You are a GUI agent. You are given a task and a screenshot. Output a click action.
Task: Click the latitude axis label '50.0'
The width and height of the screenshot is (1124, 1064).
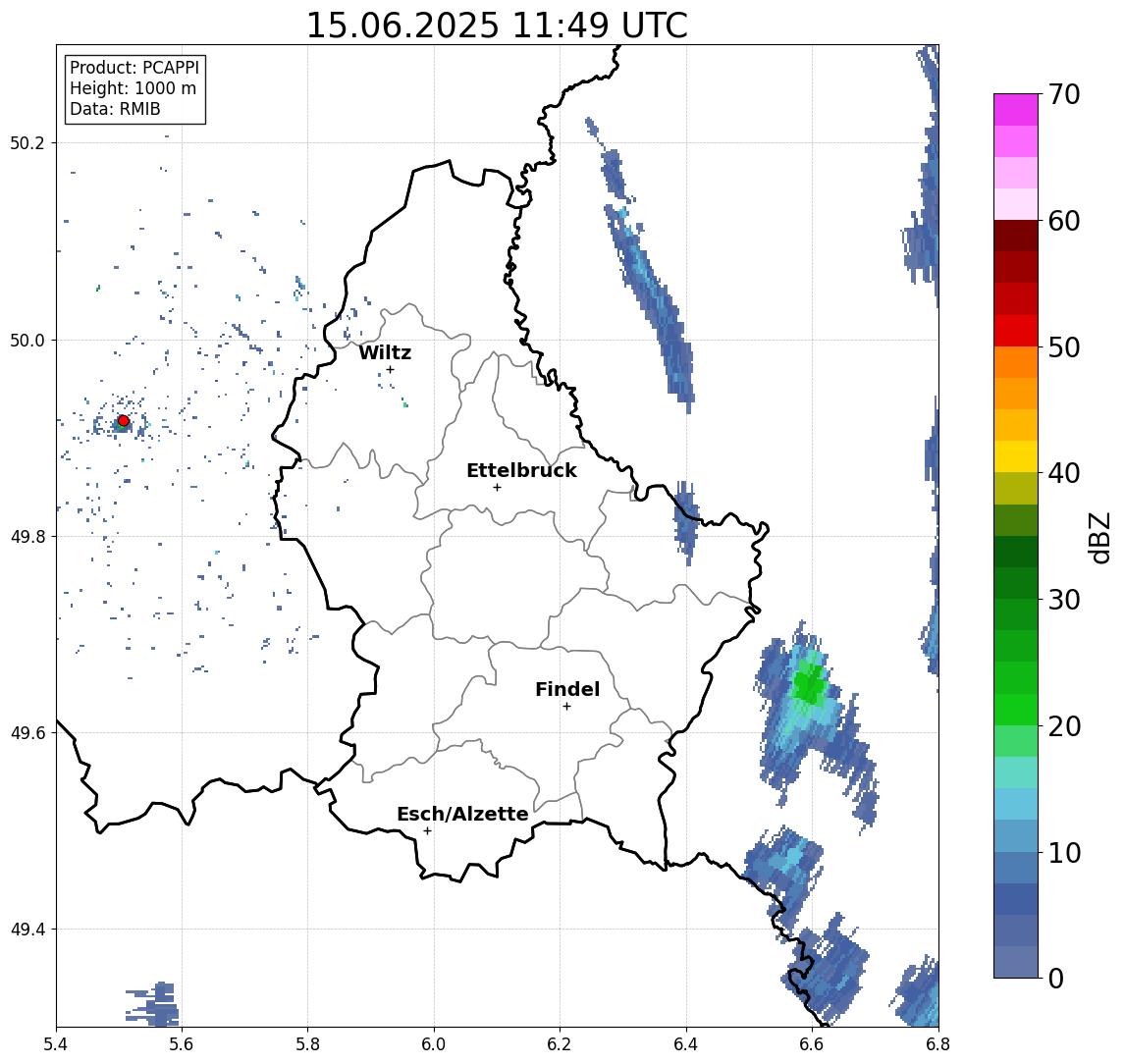[27, 341]
